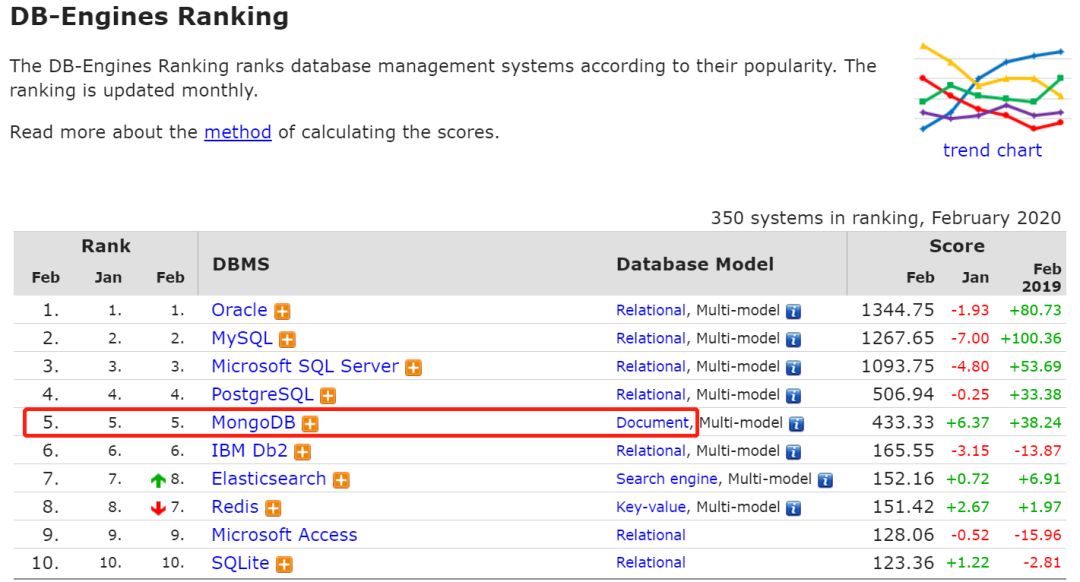Viewport: 1080px width, 582px height.
Task: Open the 'method' link
Action: pos(238,132)
